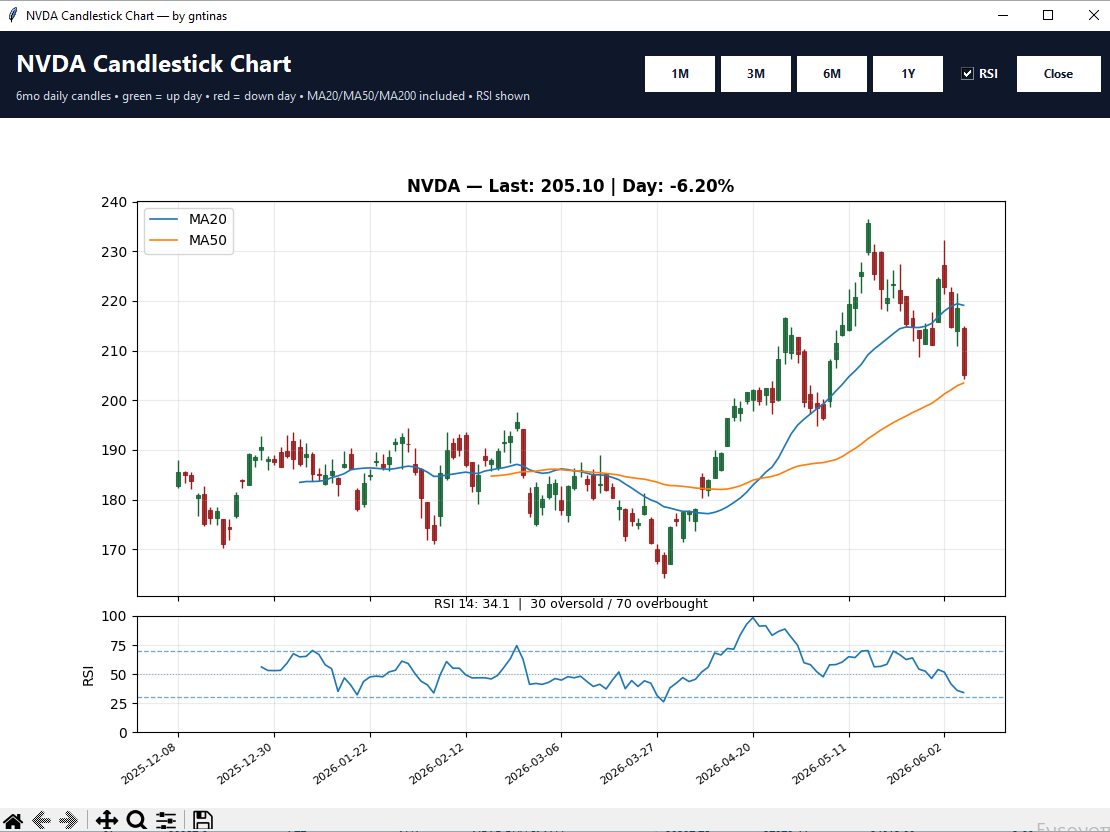Click the 2026-03-06 date axis label
Image resolution: width=1110 pixels, height=832 pixels.
(532, 765)
